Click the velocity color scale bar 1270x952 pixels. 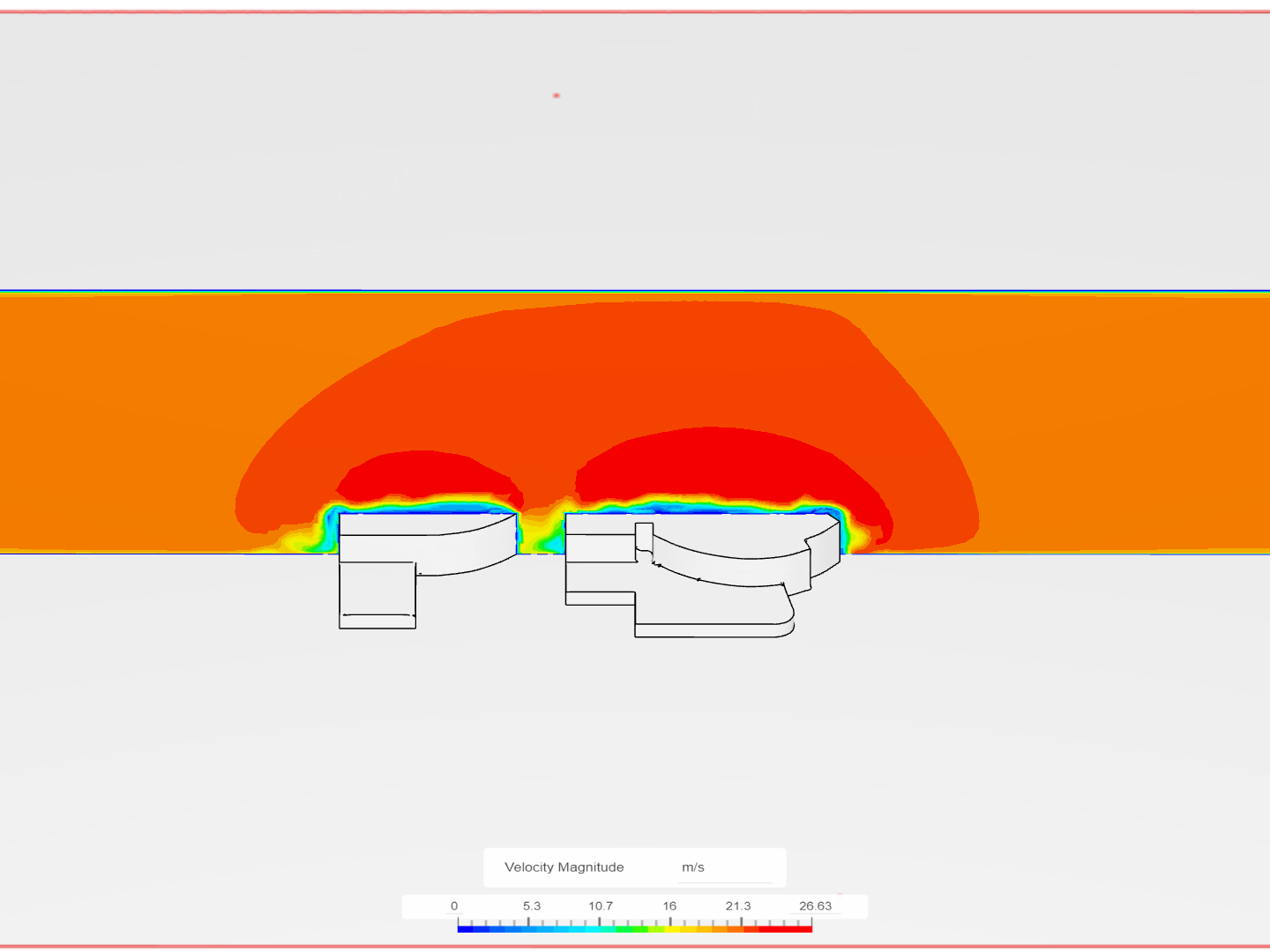635,928
